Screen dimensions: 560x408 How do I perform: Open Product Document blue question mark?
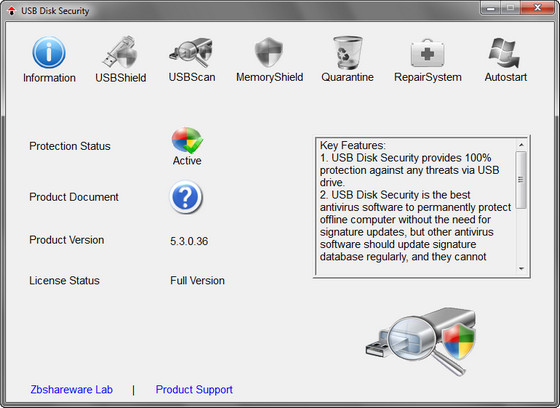coord(186,197)
